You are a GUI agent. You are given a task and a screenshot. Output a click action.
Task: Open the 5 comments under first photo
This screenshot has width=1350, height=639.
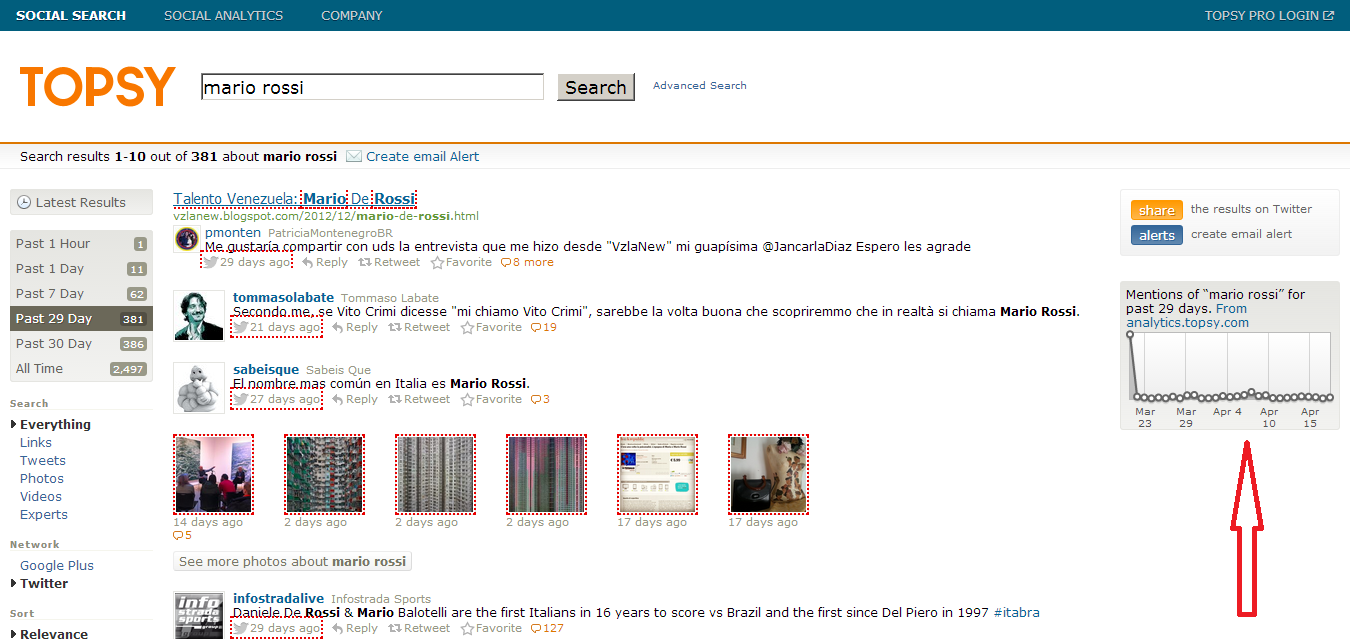(x=182, y=536)
